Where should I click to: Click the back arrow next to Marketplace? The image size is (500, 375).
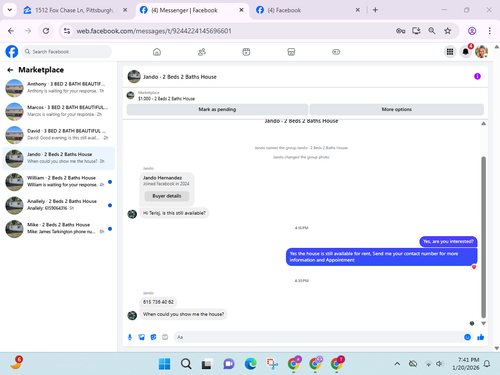coord(10,70)
